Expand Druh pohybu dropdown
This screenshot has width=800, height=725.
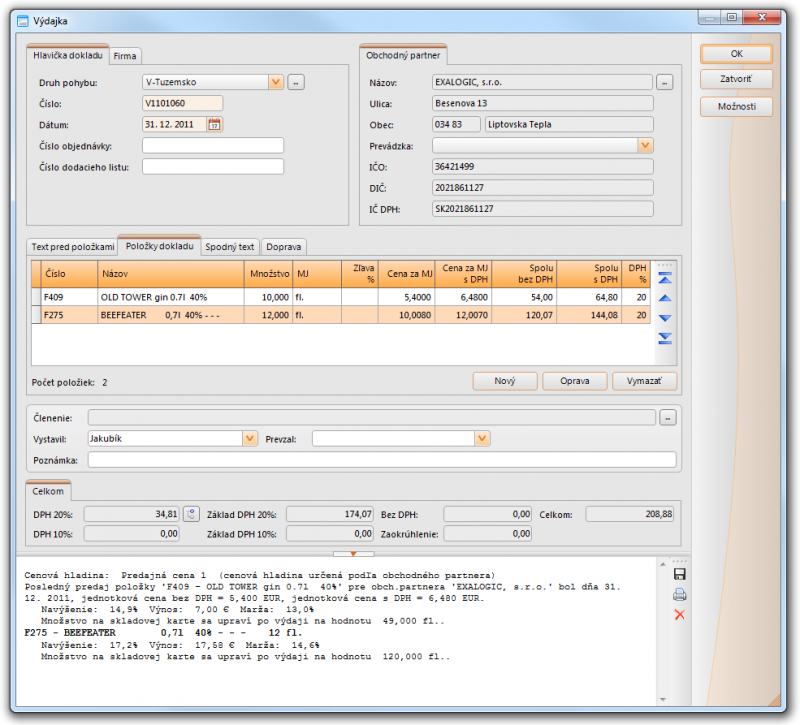point(275,82)
